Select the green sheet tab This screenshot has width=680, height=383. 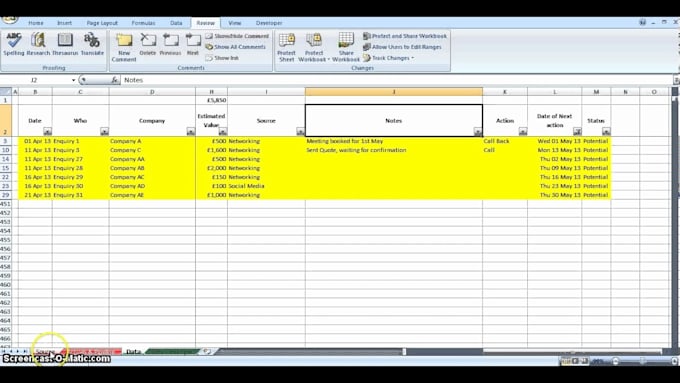click(173, 351)
